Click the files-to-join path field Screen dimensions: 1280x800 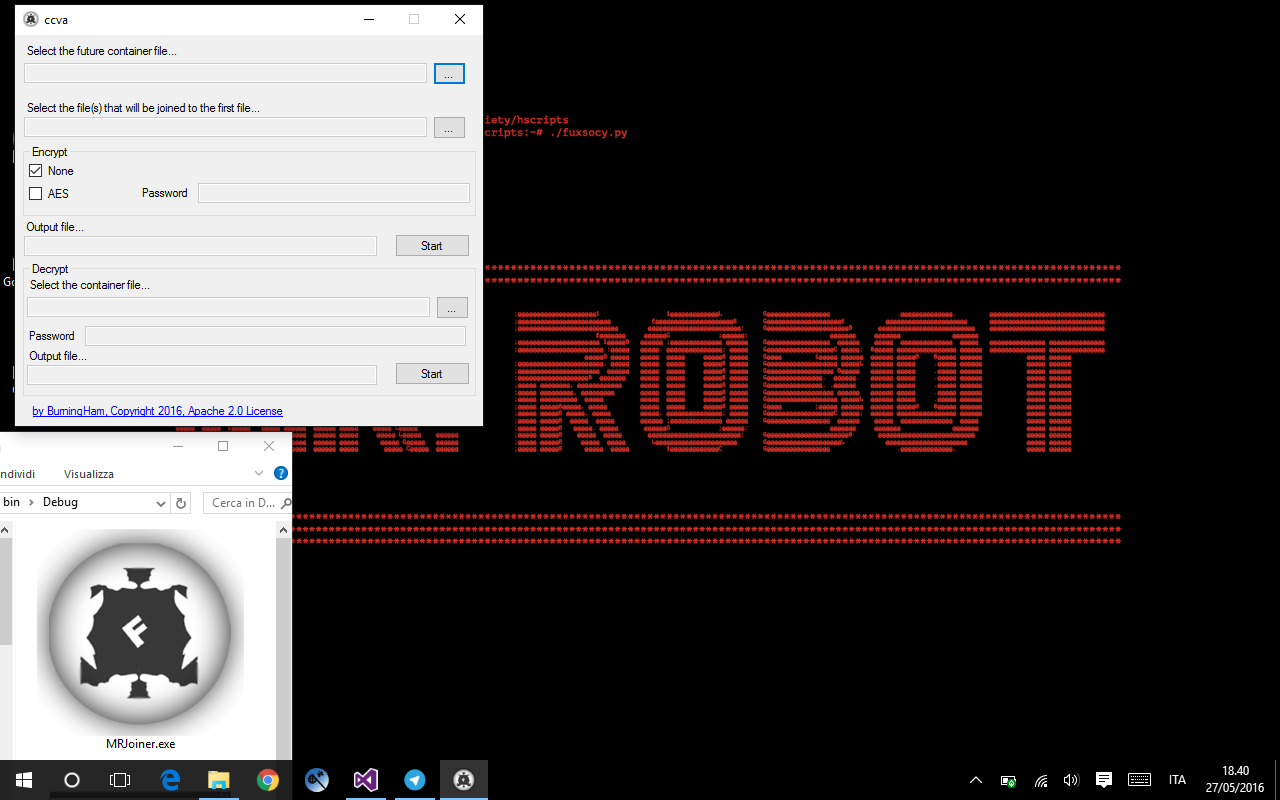[x=226, y=127]
